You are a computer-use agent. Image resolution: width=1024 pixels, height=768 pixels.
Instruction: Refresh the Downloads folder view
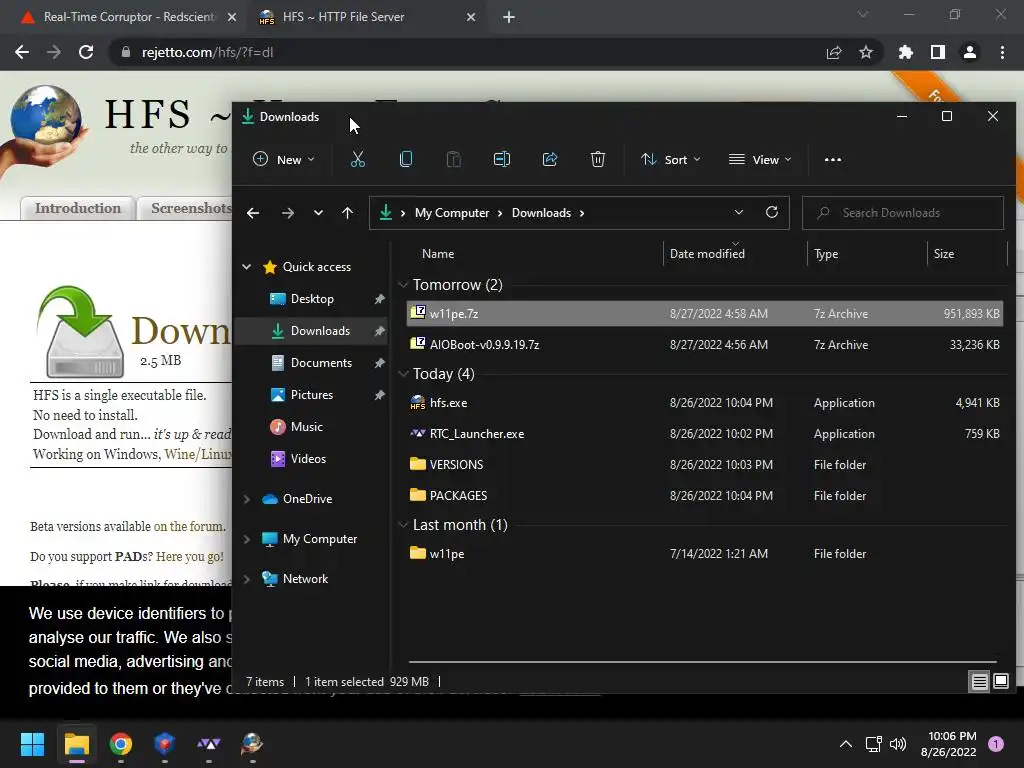pos(772,212)
